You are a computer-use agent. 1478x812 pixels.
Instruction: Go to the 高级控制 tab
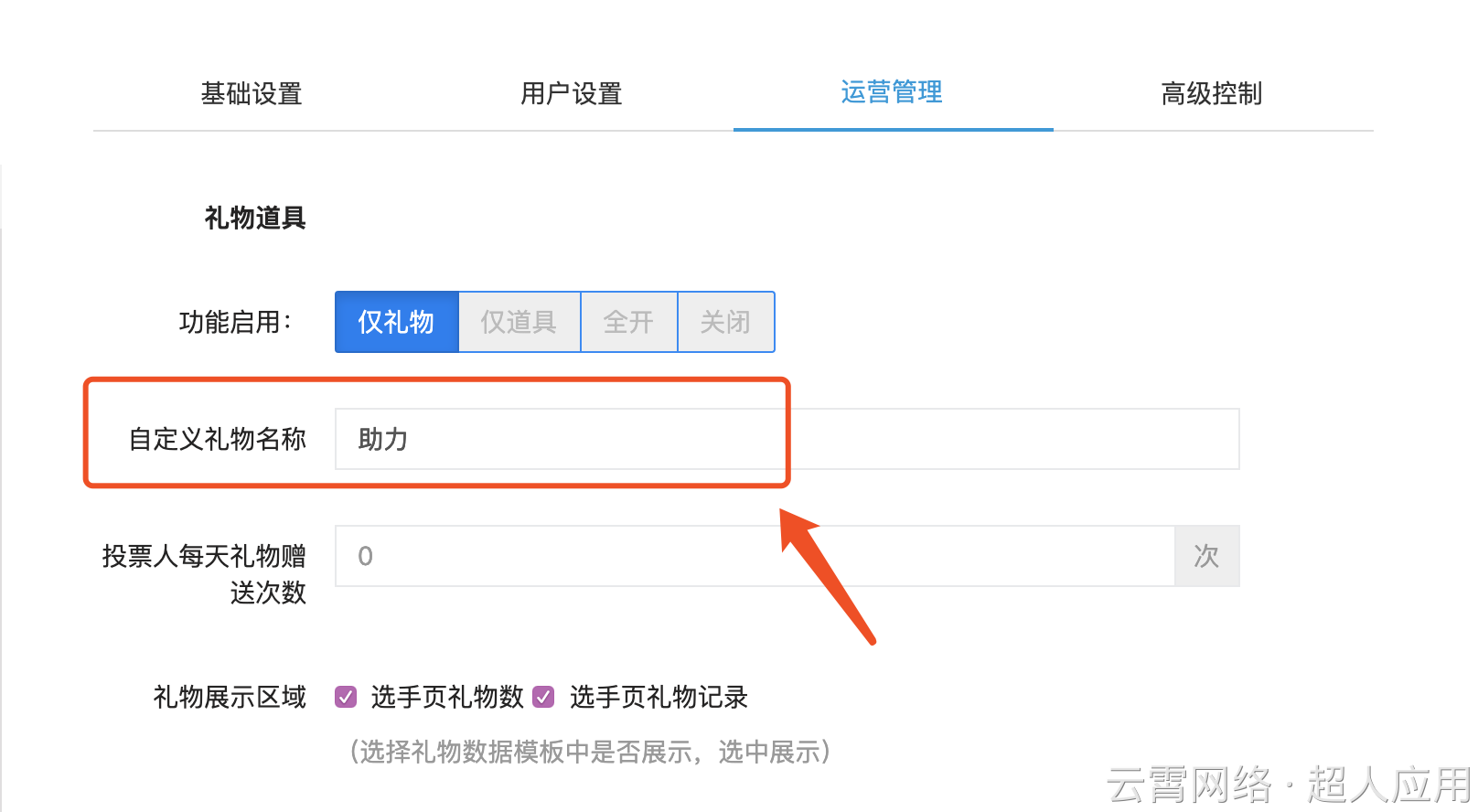point(1212,93)
